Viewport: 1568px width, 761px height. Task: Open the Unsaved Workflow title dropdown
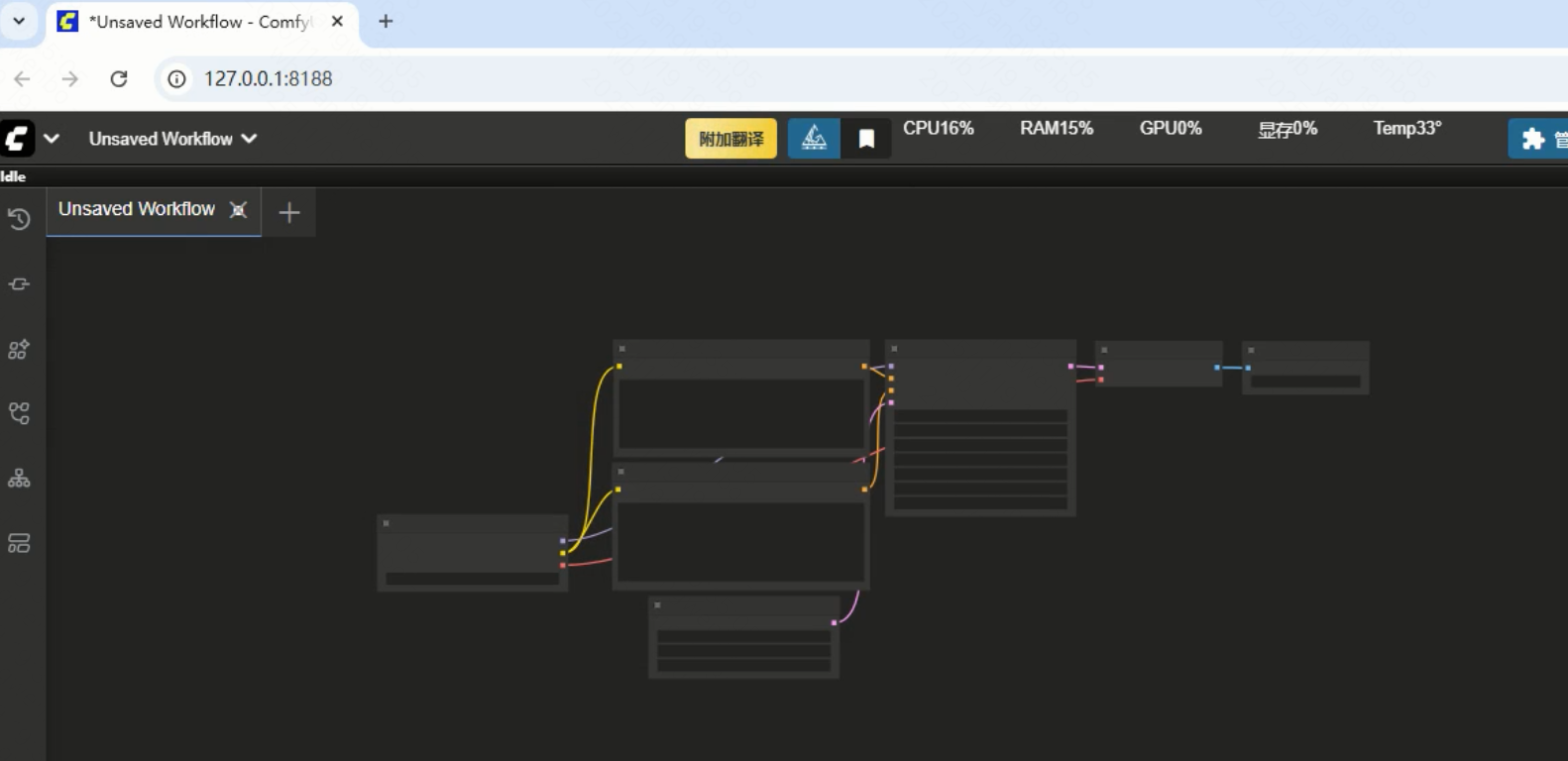point(172,139)
